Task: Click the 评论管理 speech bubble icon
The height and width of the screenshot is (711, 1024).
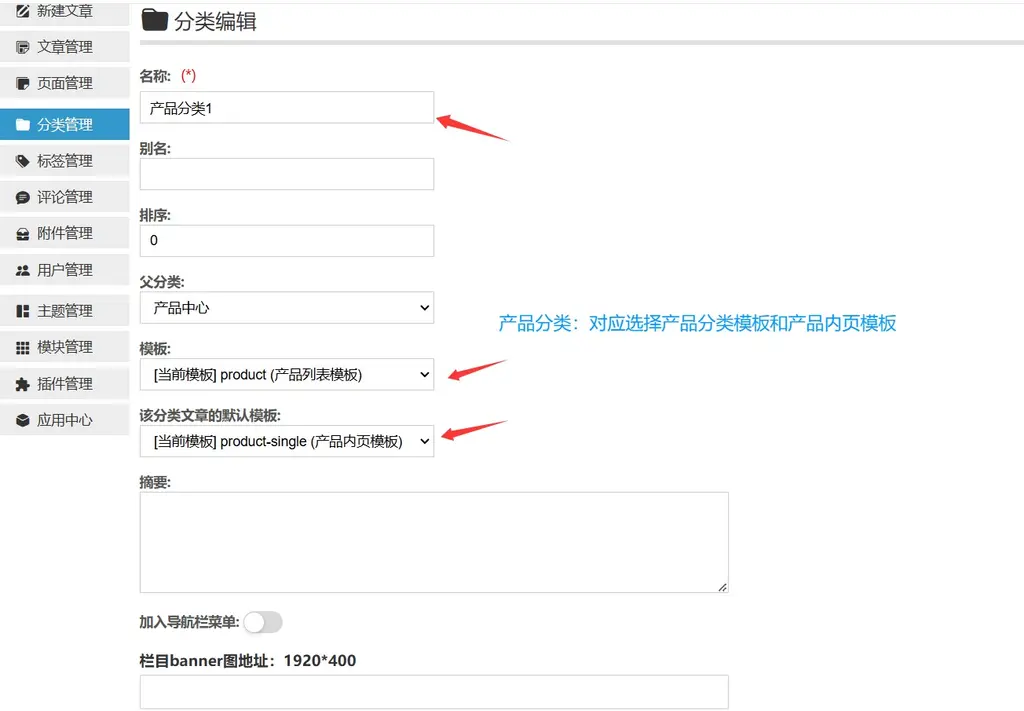Action: click(22, 196)
